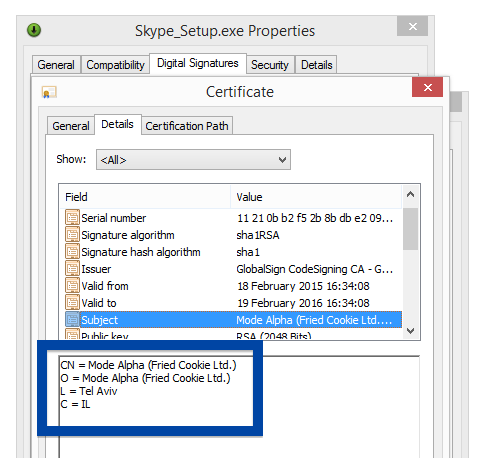Click the L = Tel Aviv line

click(89, 391)
